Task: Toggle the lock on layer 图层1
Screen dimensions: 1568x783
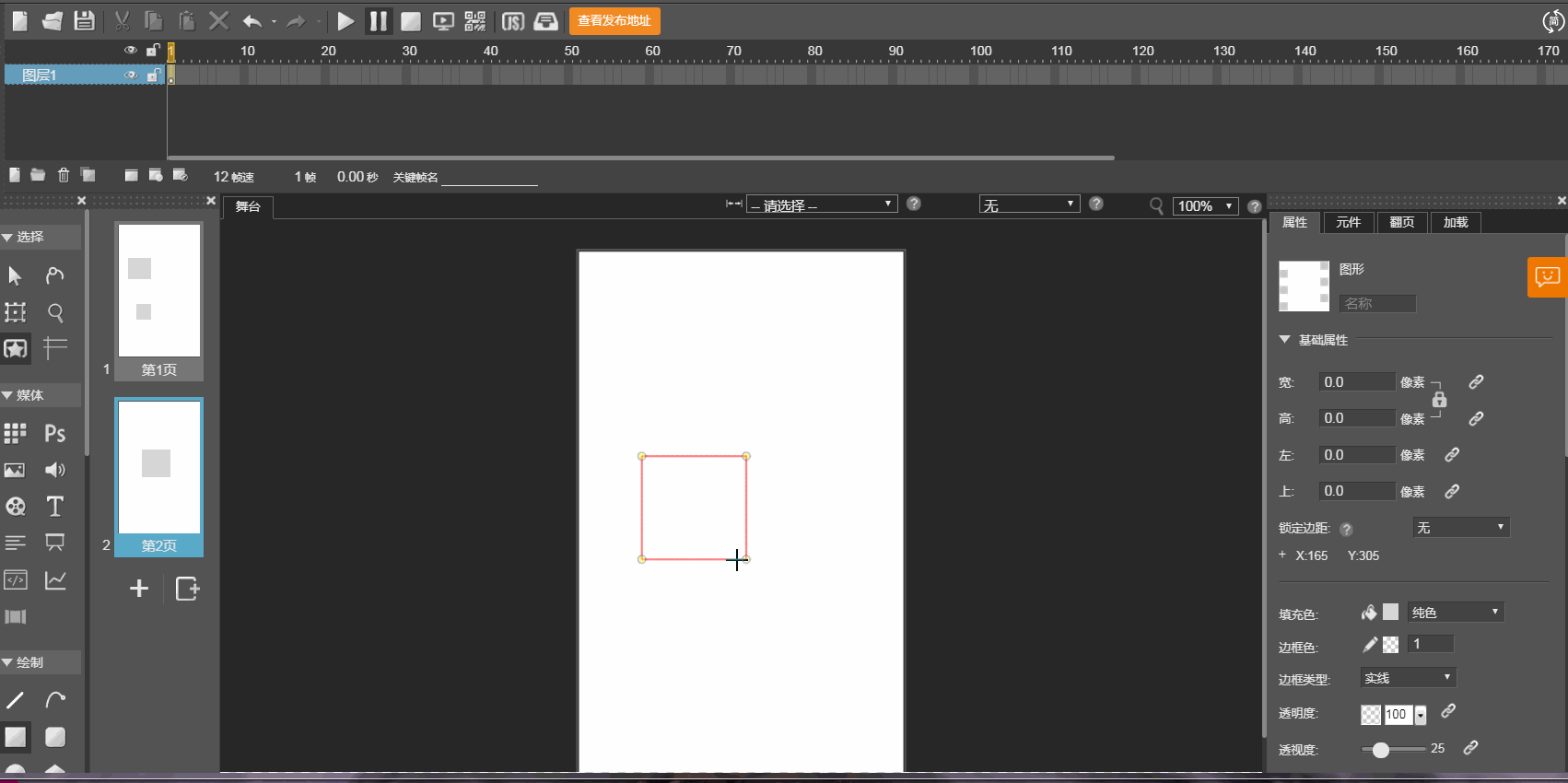Action: [x=153, y=76]
